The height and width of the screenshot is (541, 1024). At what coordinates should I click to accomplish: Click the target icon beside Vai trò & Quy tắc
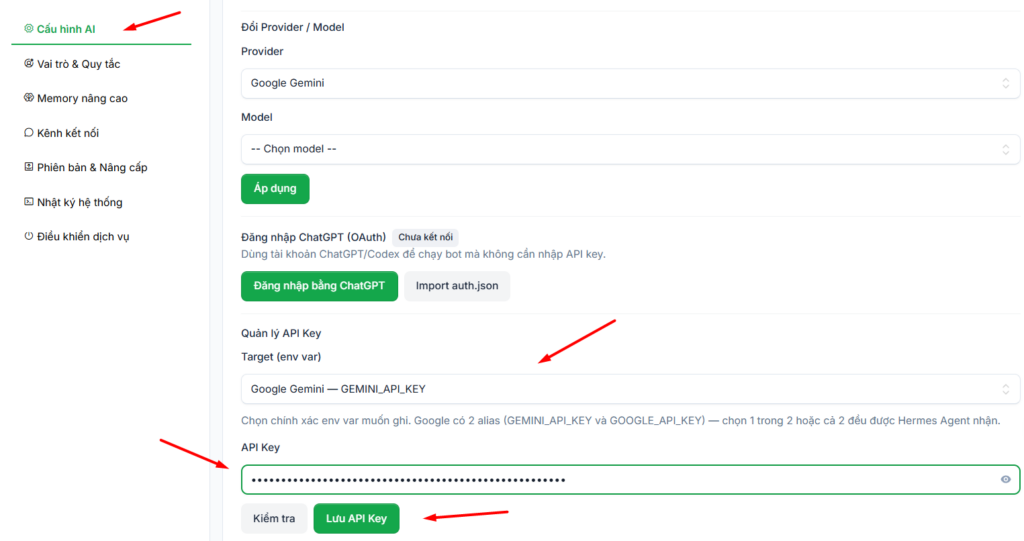(x=29, y=63)
